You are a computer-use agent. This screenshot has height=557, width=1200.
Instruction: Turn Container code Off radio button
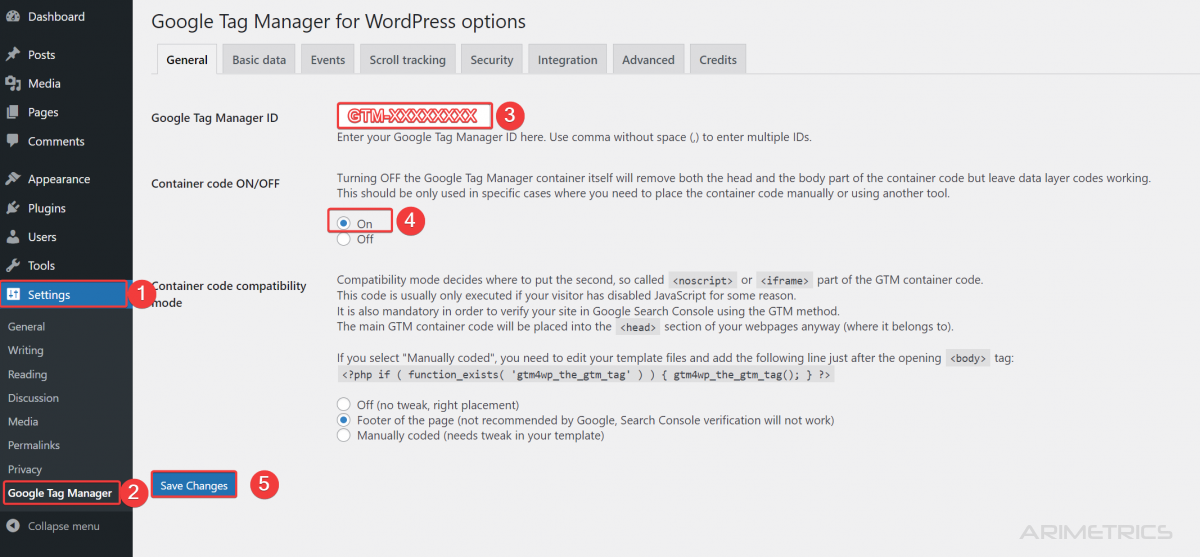(x=344, y=239)
